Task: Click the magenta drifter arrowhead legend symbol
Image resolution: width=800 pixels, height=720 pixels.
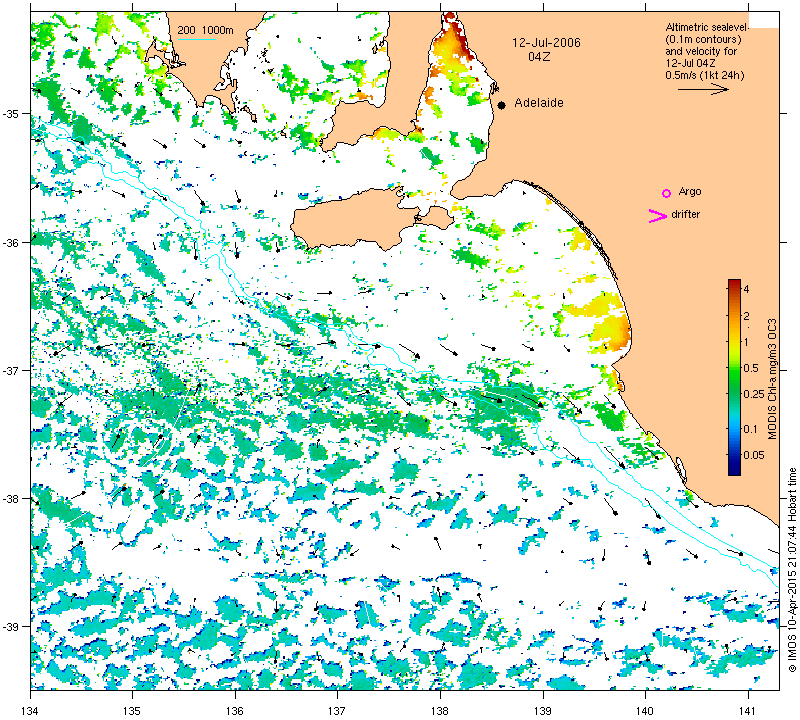Action: 658,216
